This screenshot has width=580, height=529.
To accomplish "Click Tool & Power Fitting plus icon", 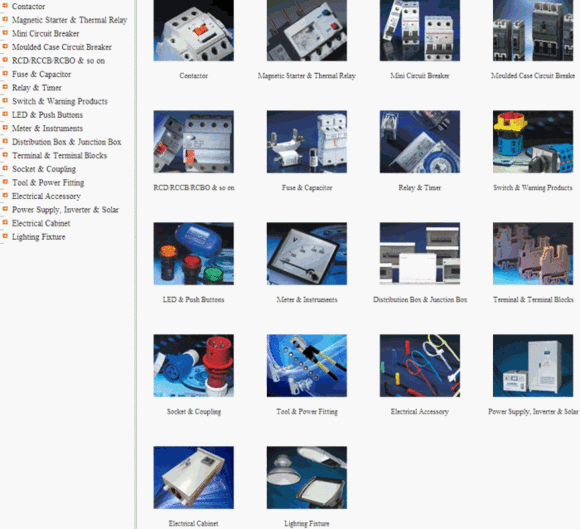I will (5, 182).
